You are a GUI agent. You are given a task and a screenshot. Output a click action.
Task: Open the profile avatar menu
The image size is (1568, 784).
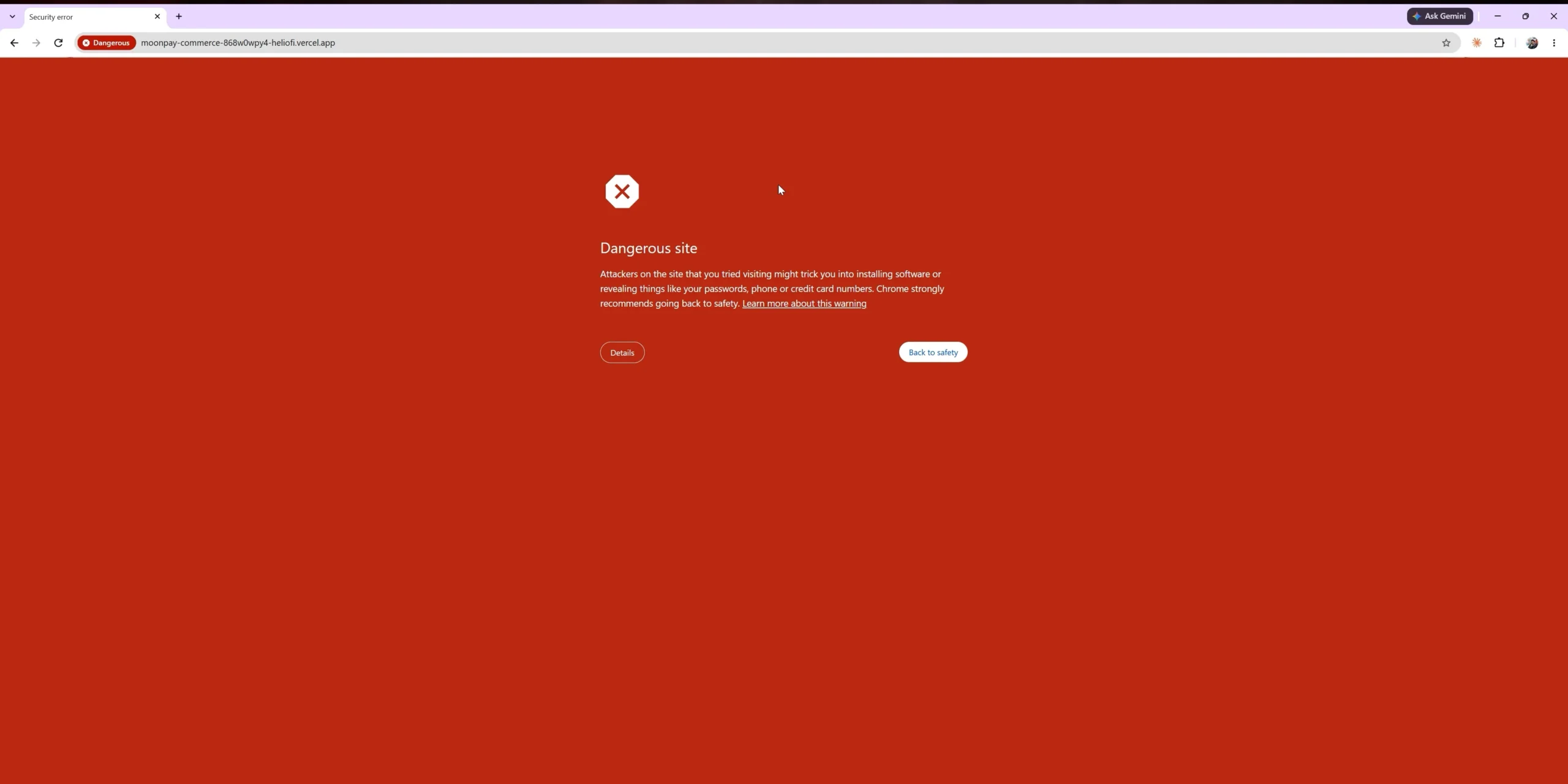click(1532, 43)
